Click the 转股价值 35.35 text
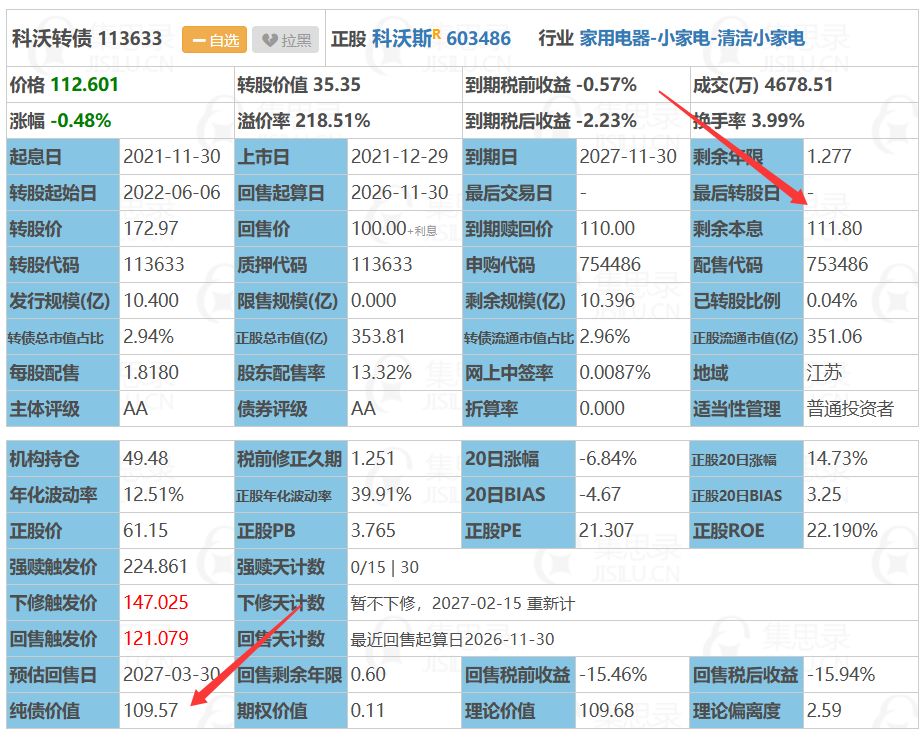This screenshot has height=734, width=924. [x=299, y=85]
